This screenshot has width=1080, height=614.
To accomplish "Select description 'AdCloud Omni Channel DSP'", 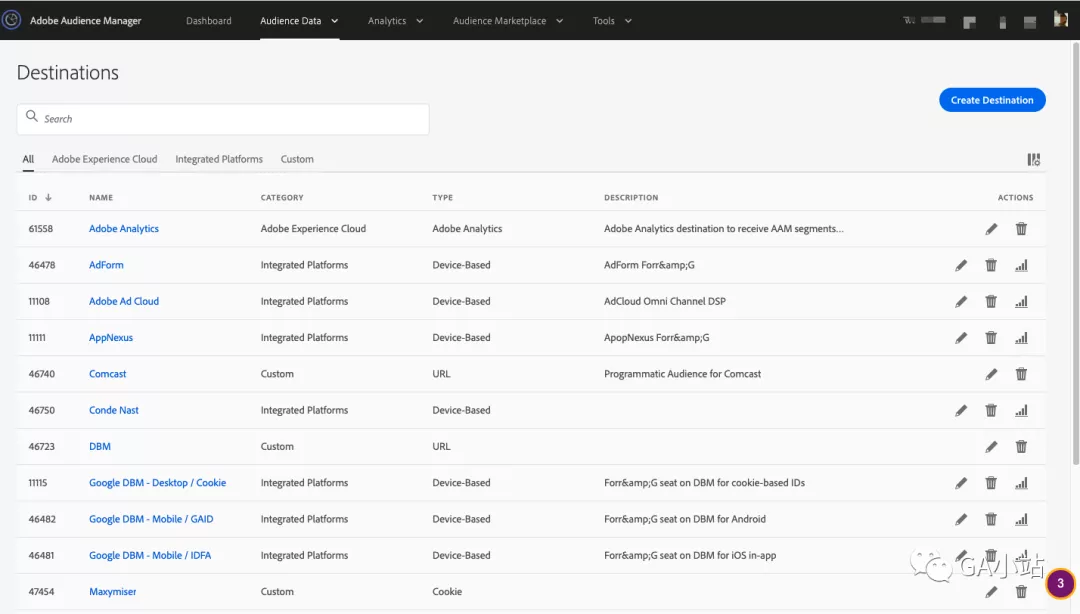I will click(665, 301).
